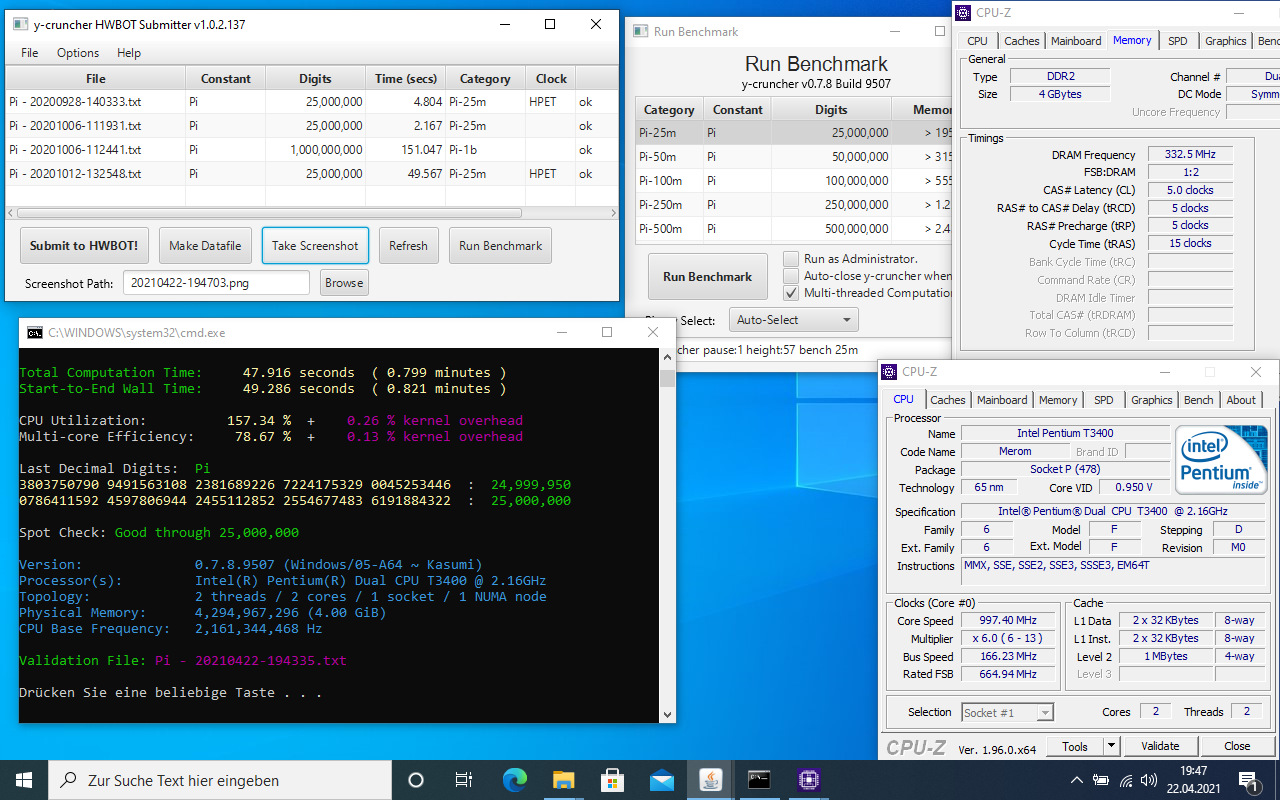This screenshot has height=800, width=1280.
Task: Open the Auto-Select dropdown
Action: 794,320
